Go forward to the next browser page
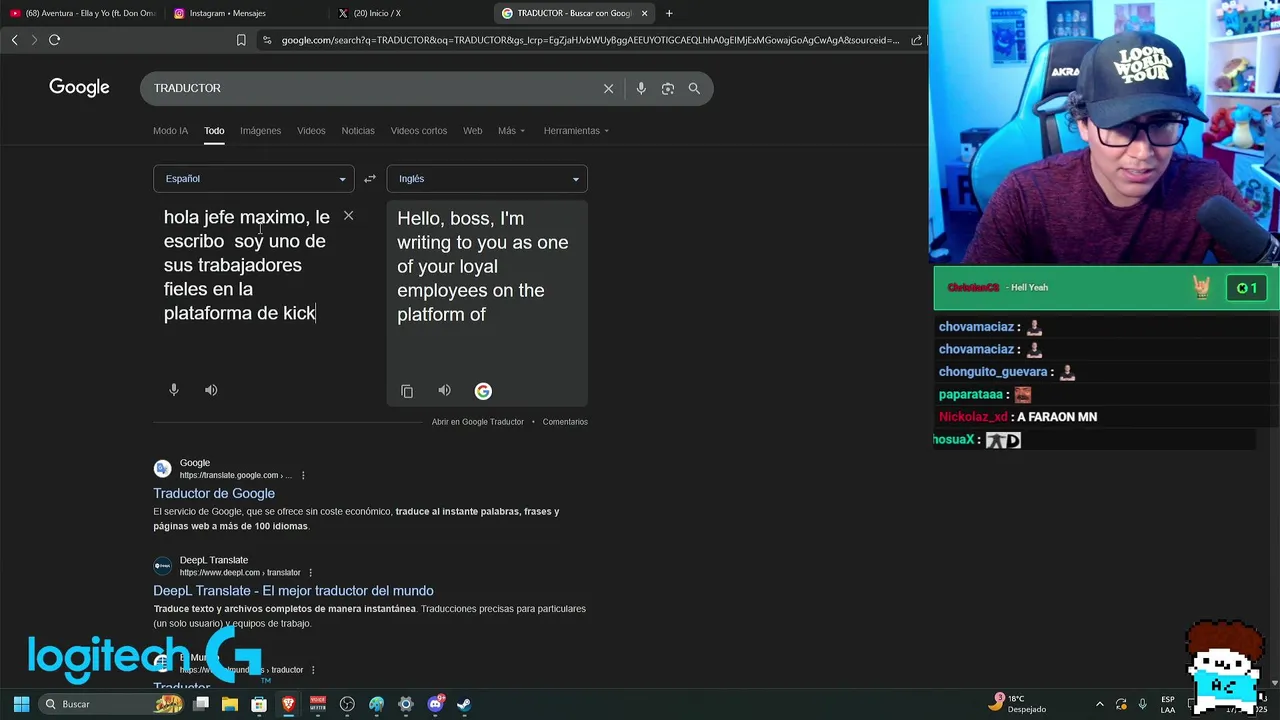The width and height of the screenshot is (1280, 720). click(x=34, y=40)
